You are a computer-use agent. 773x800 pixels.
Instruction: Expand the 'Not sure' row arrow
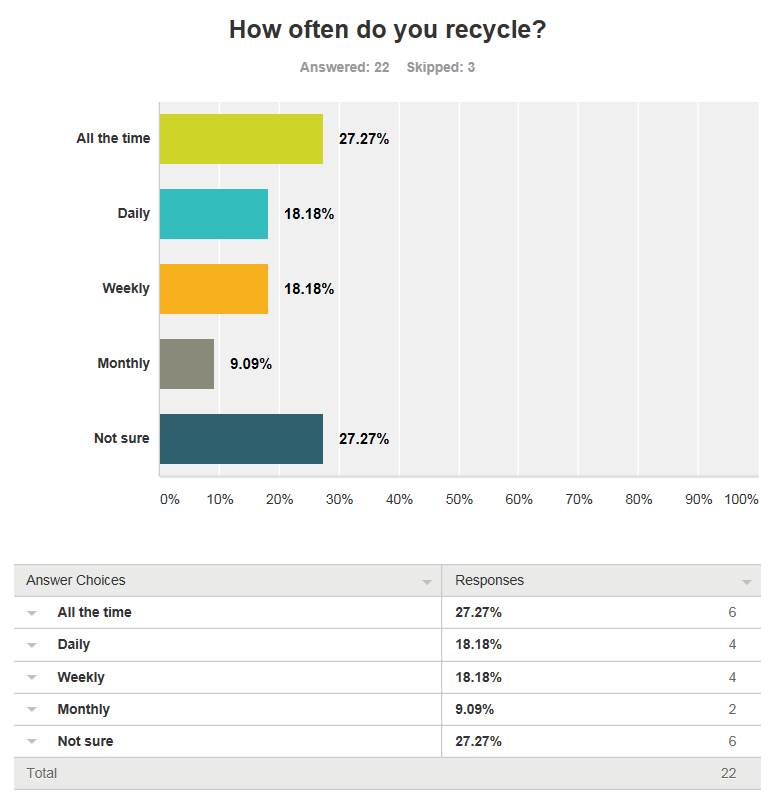point(32,741)
